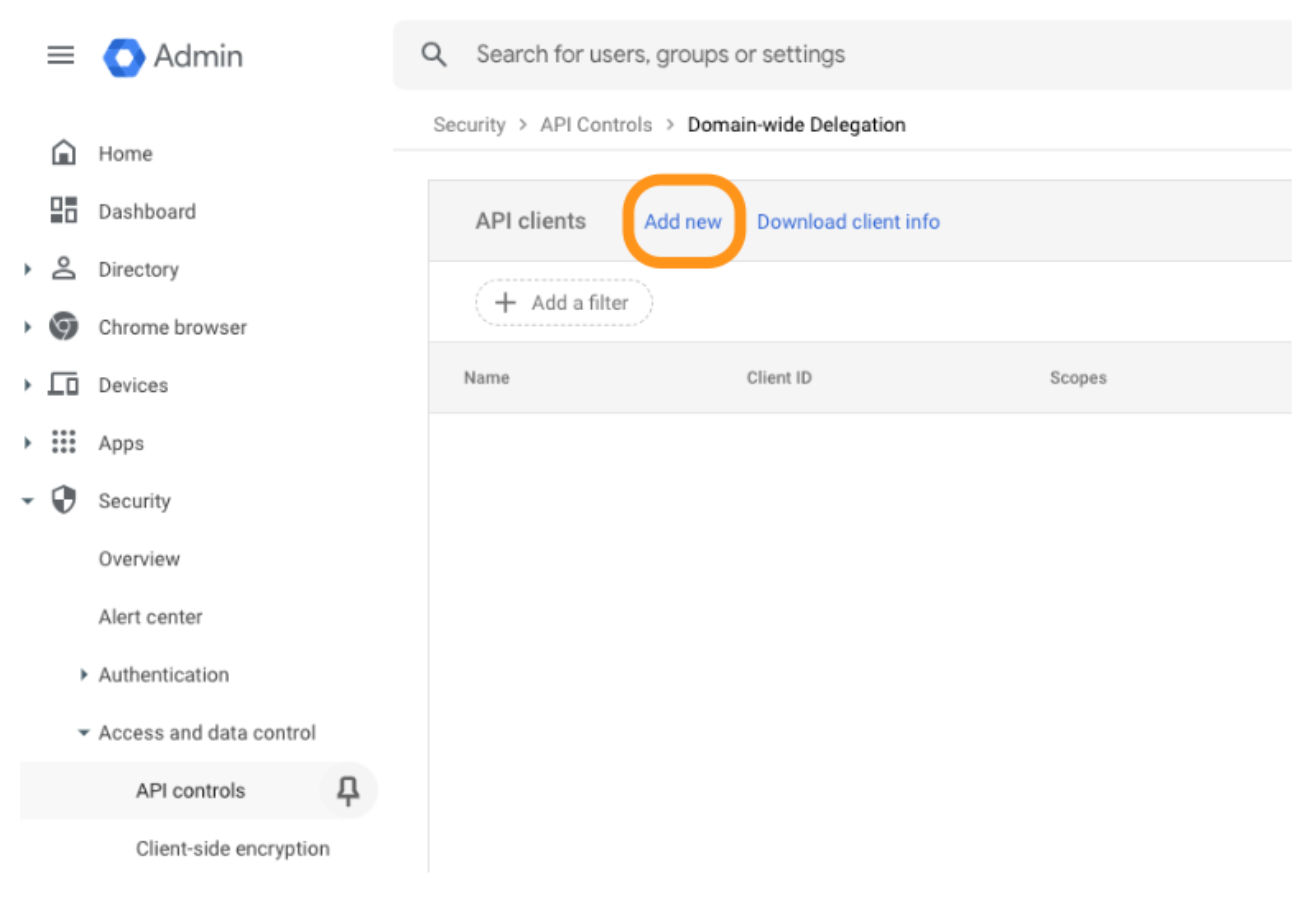
Task: Navigate to API Controls via the breadcrumb
Action: click(x=595, y=124)
